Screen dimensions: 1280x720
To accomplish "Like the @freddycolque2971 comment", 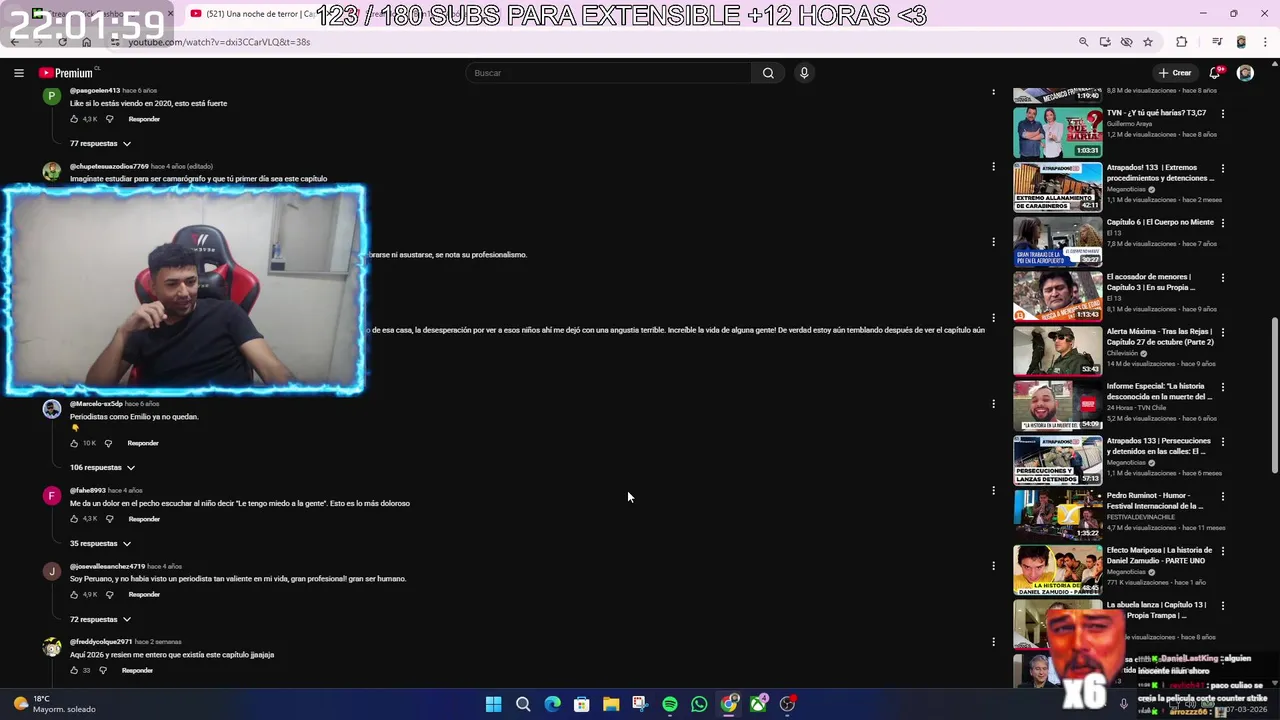I will pyautogui.click(x=74, y=670).
